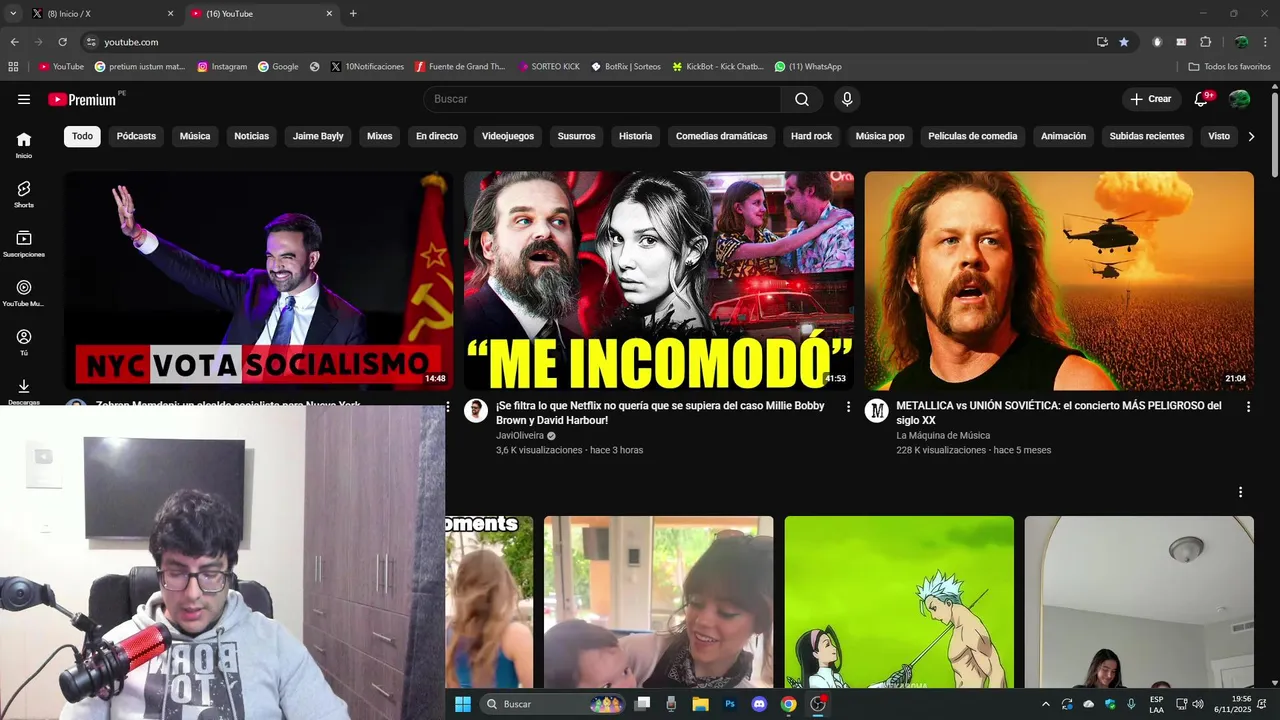Select the Jaime Bayly chip
This screenshot has height=720, width=1280.
(x=318, y=136)
